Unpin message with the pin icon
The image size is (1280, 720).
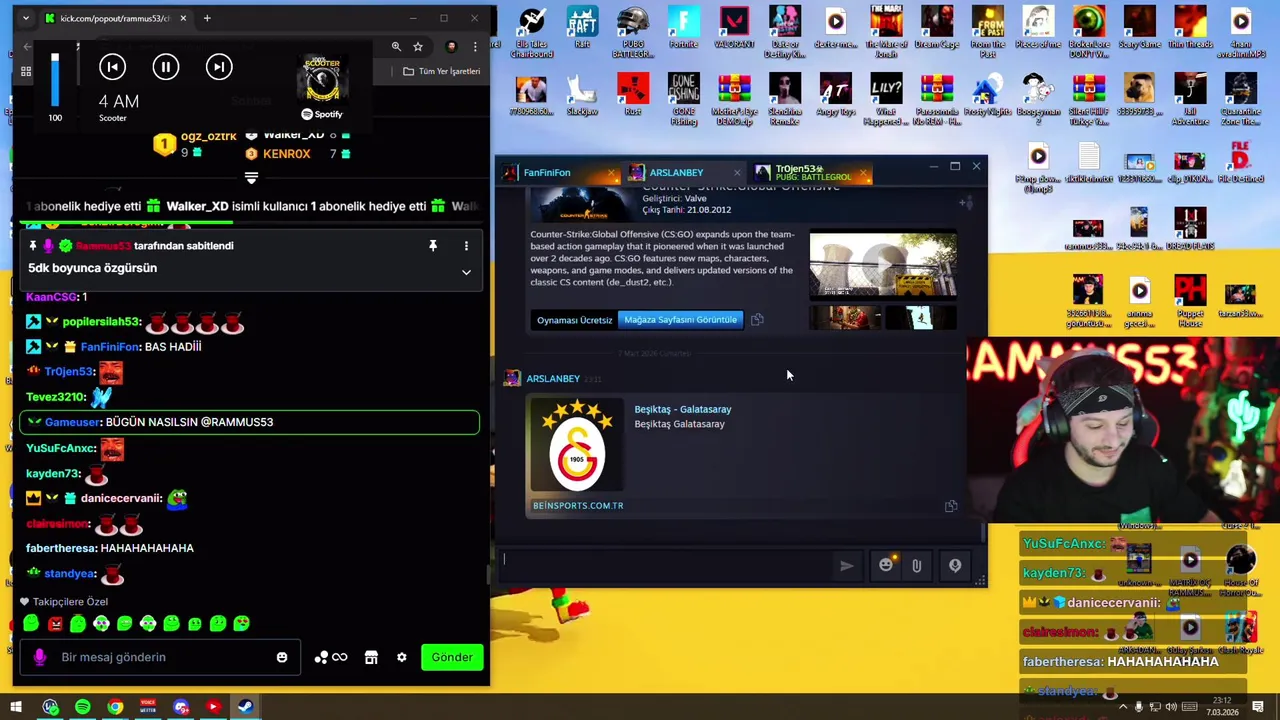pos(433,245)
